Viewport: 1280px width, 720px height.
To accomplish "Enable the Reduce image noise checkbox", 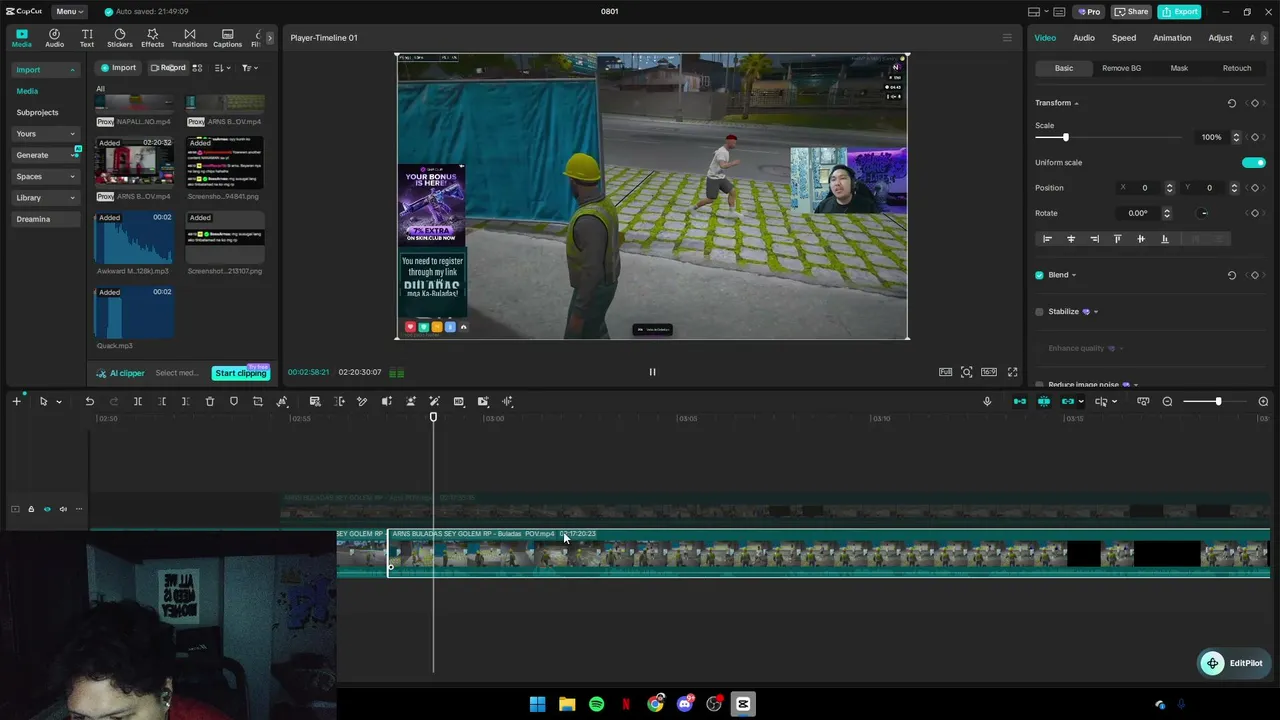I will tap(1039, 385).
